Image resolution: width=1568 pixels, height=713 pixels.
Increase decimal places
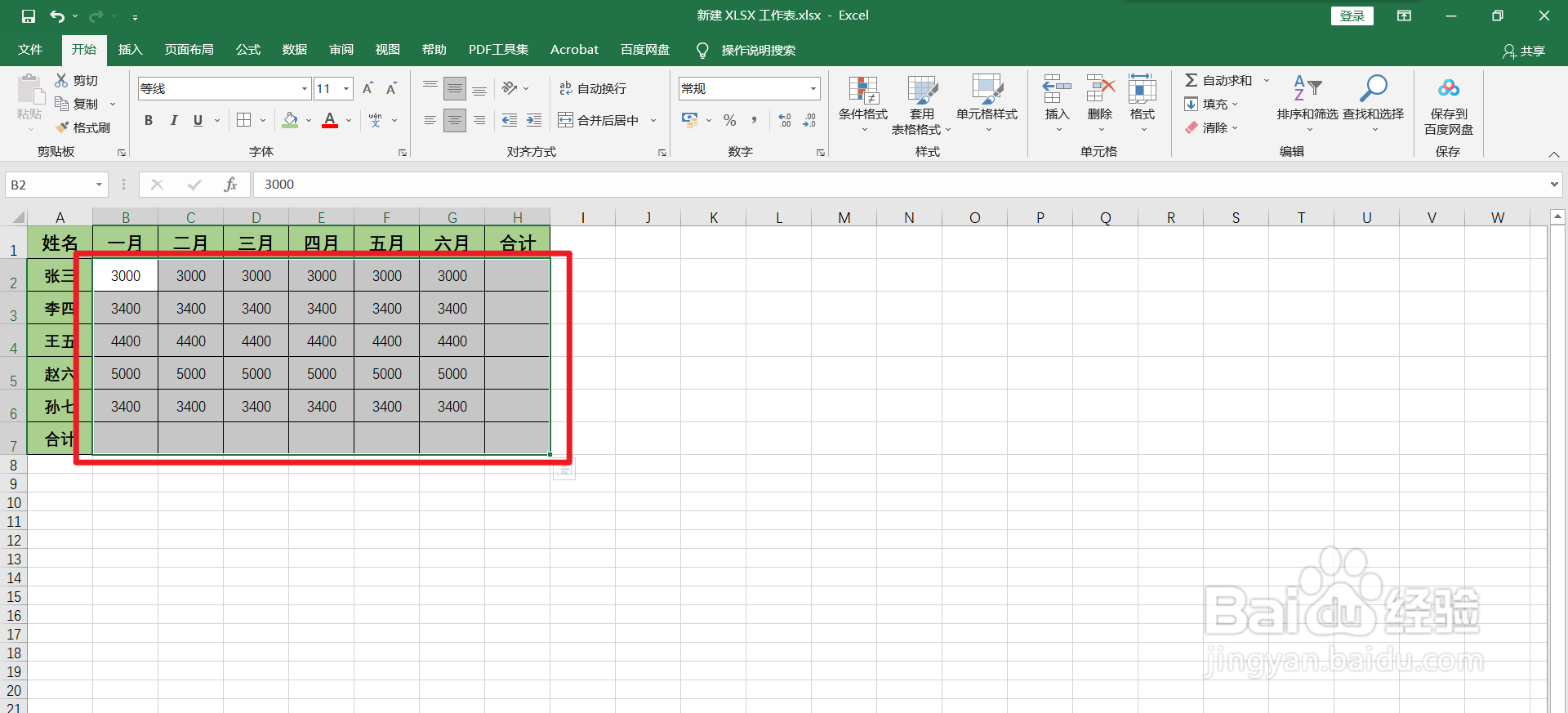pyautogui.click(x=785, y=120)
